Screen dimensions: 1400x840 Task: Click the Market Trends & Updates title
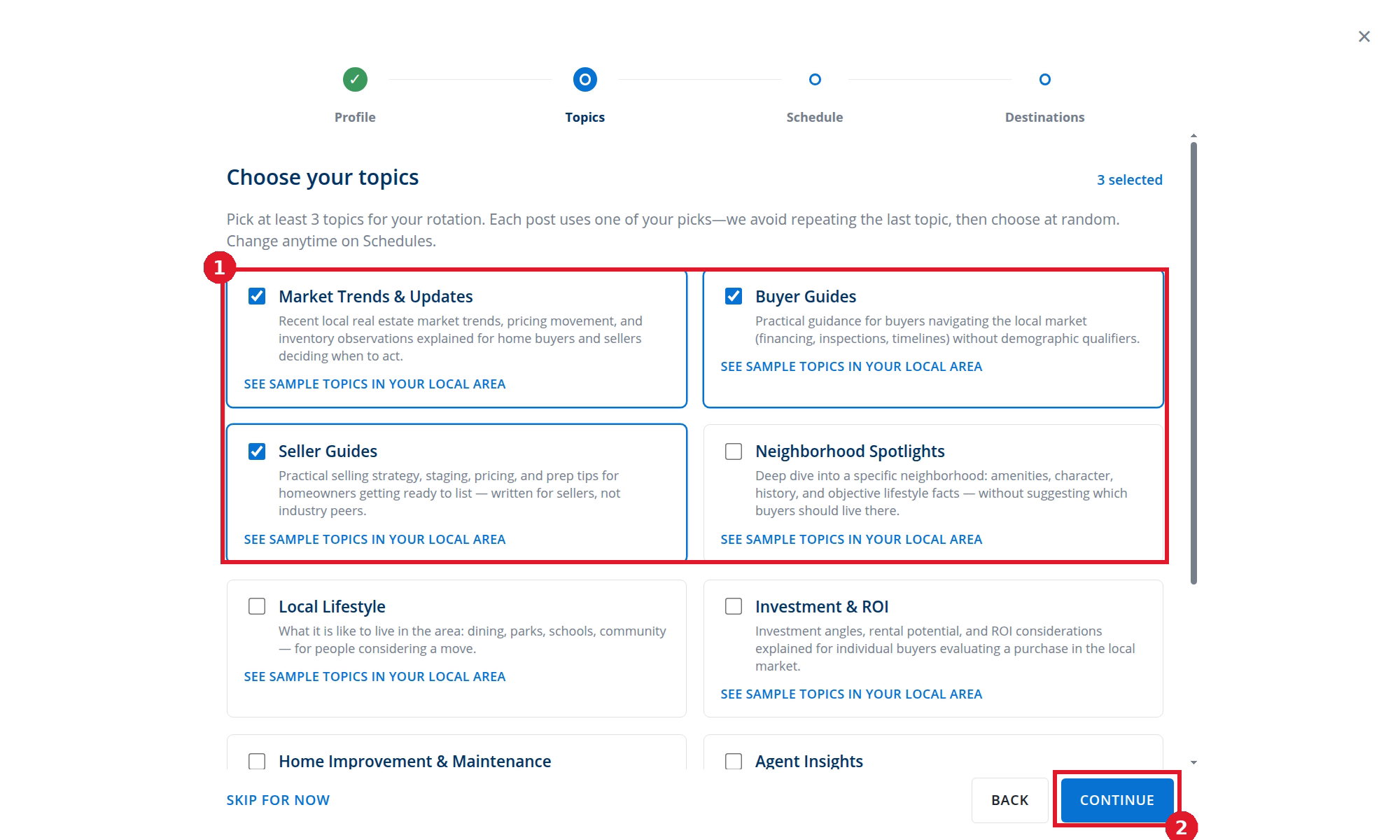[x=375, y=296]
